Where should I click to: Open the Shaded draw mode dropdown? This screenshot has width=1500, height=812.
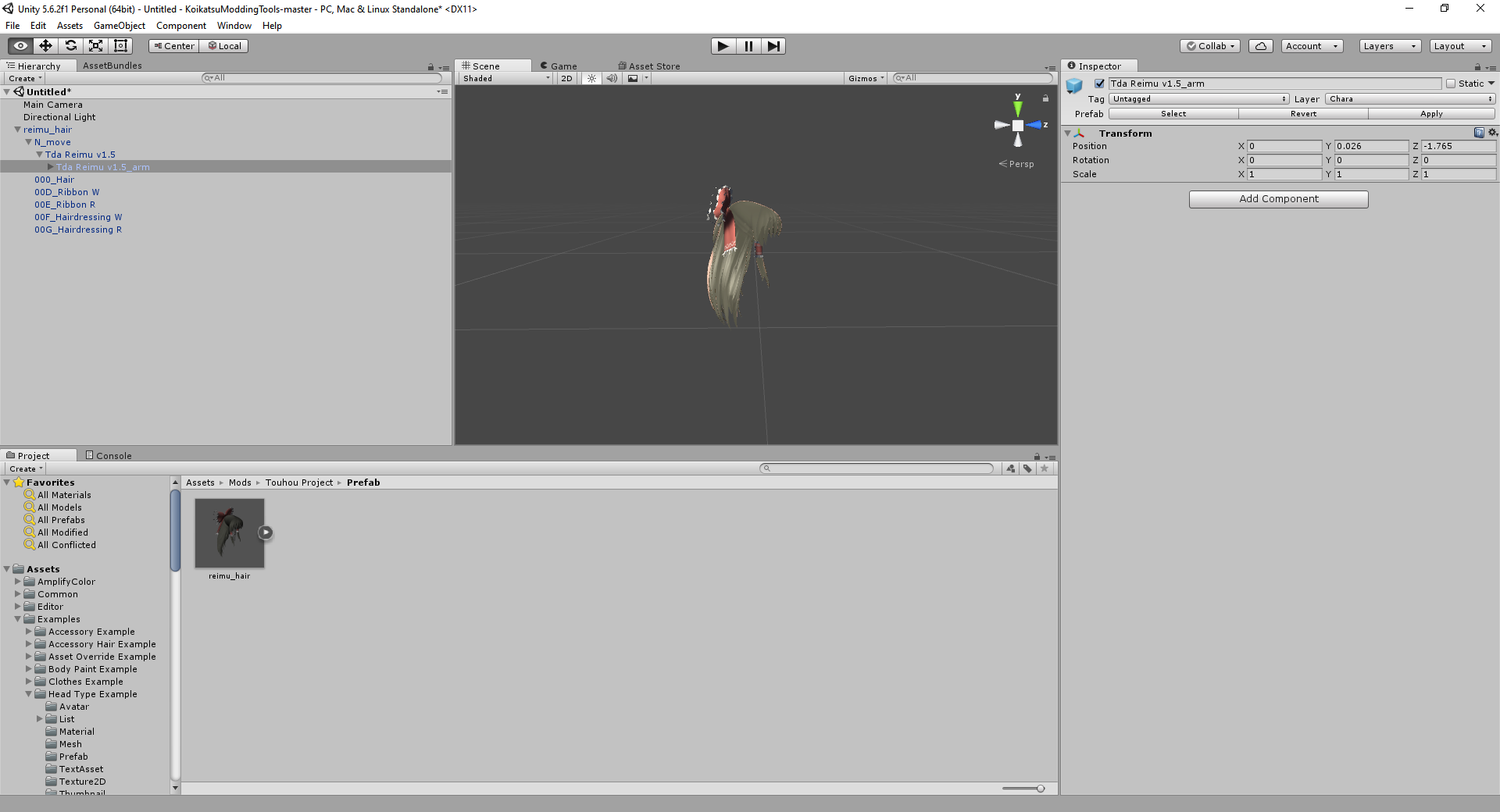503,78
